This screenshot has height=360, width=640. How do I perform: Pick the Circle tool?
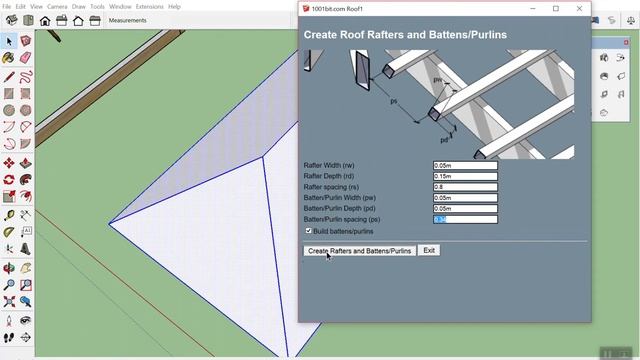coord(9,110)
